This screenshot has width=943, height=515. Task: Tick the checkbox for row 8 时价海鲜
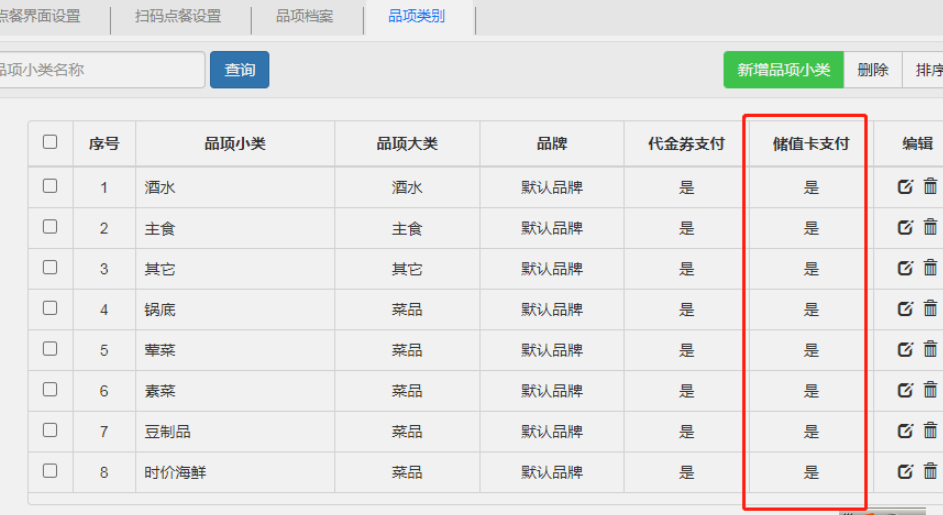50,471
